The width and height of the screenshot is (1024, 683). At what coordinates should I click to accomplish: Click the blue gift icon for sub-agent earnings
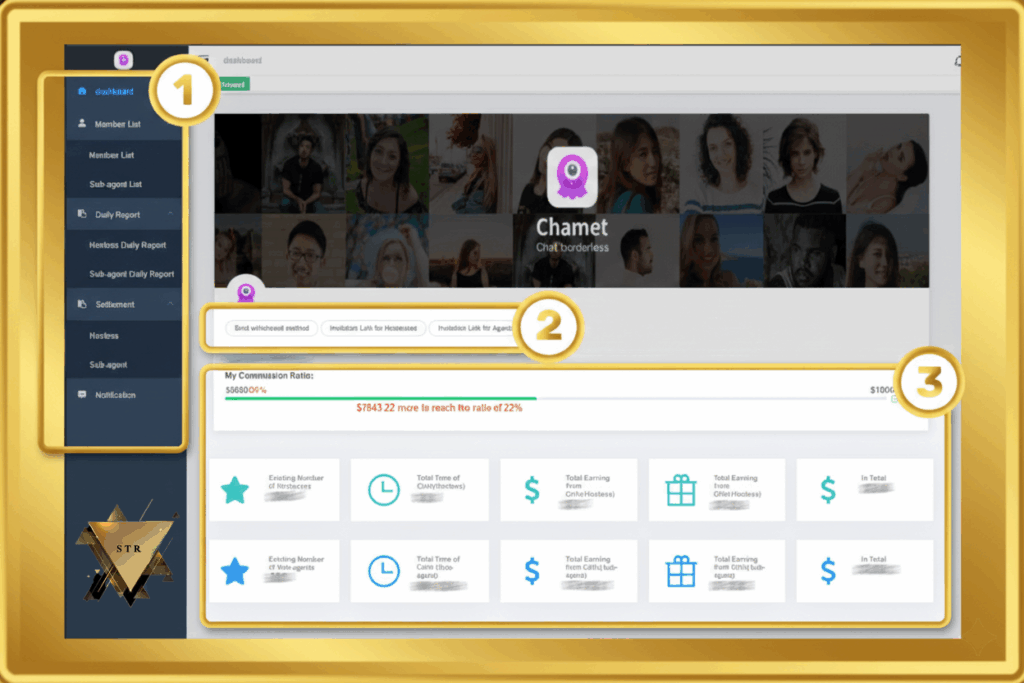680,570
